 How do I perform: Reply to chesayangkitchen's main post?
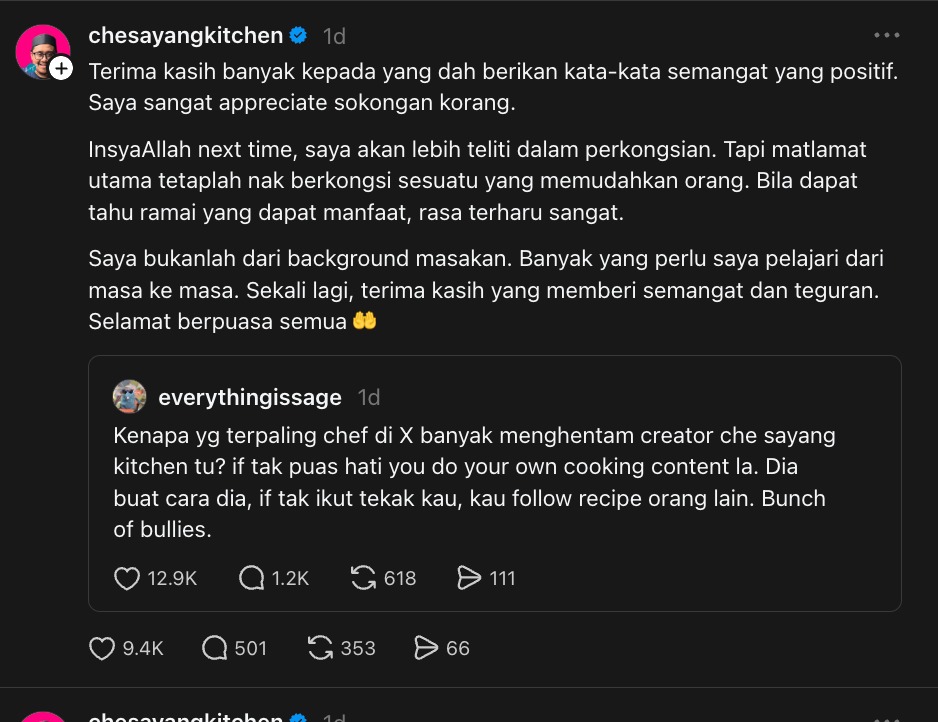point(215,648)
